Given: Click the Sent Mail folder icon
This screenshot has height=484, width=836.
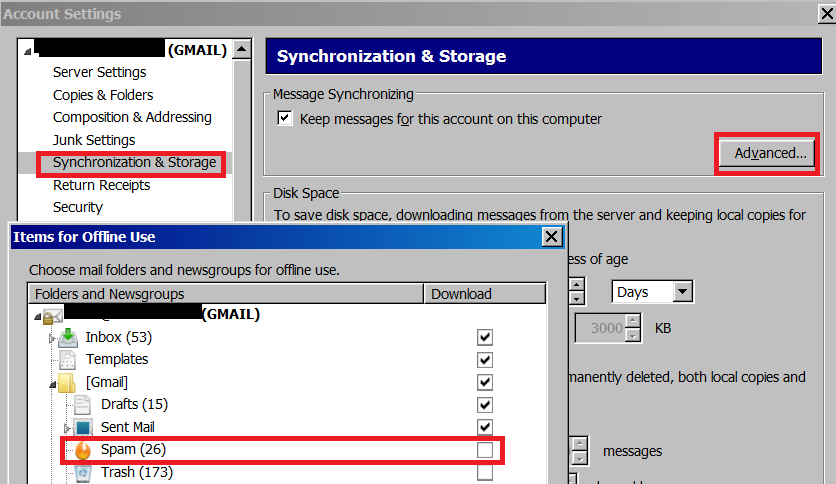Looking at the screenshot, I should 84,428.
